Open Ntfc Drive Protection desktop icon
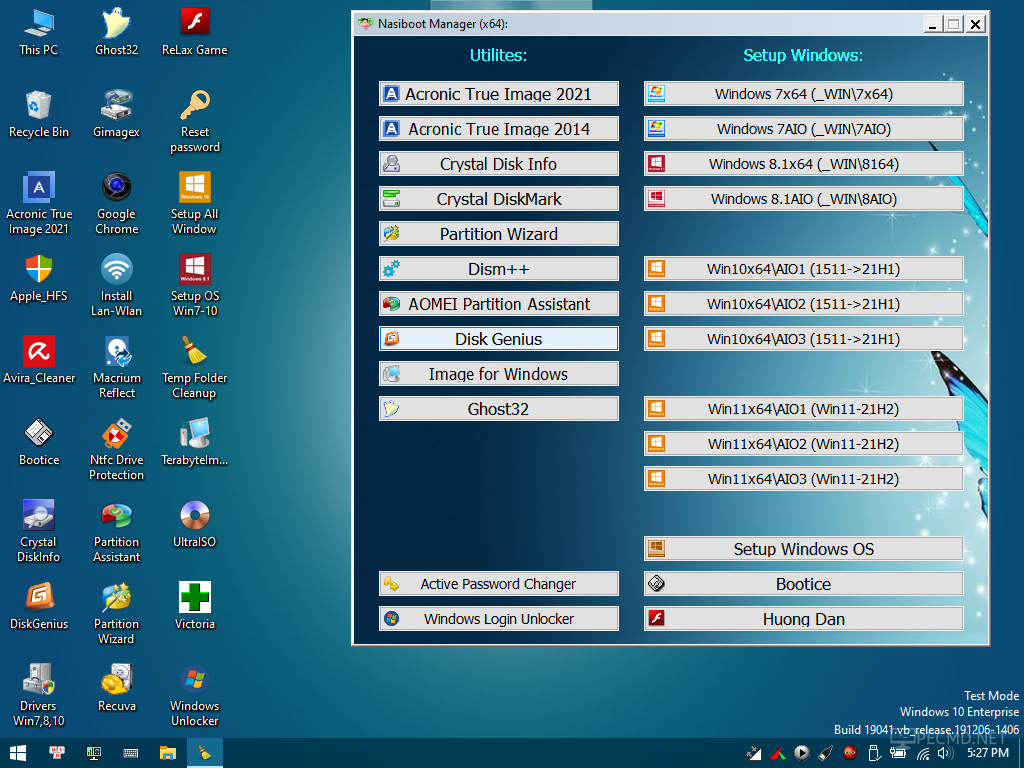Screen dimensions: 1024x768 tap(116, 450)
